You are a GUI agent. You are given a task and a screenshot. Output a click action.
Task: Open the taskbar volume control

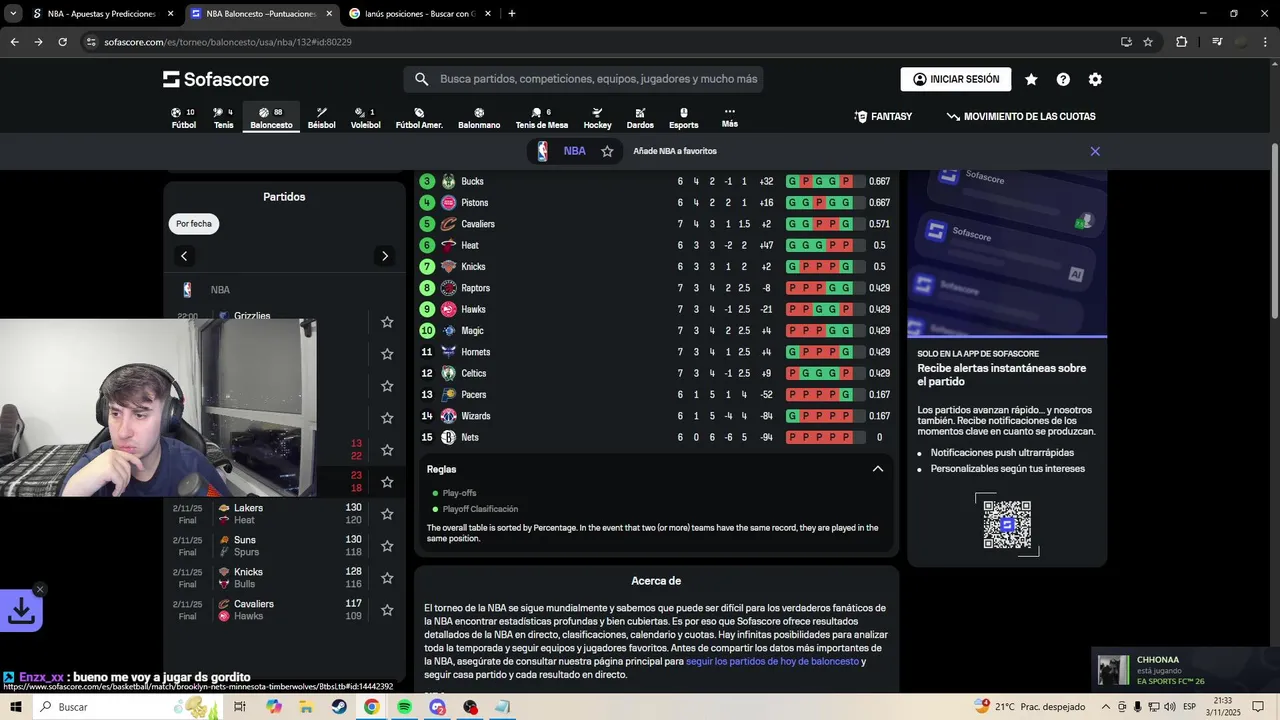pos(1170,707)
